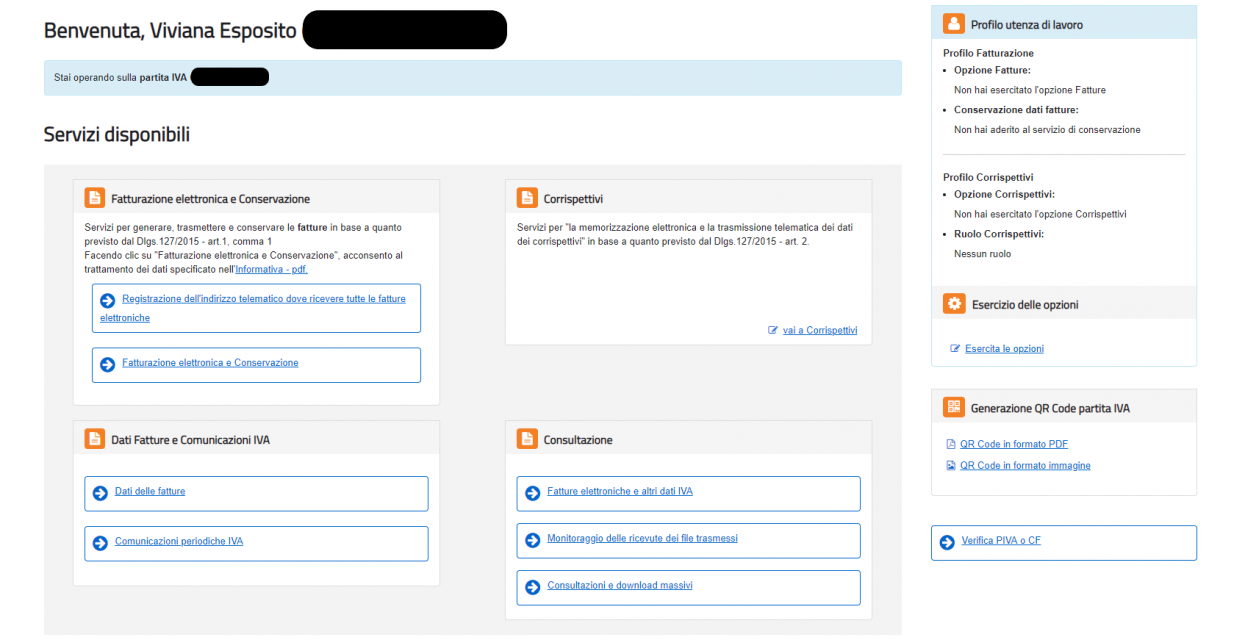This screenshot has width=1245, height=640.
Task: Click the Nessun ruolo text
Action: coord(982,254)
